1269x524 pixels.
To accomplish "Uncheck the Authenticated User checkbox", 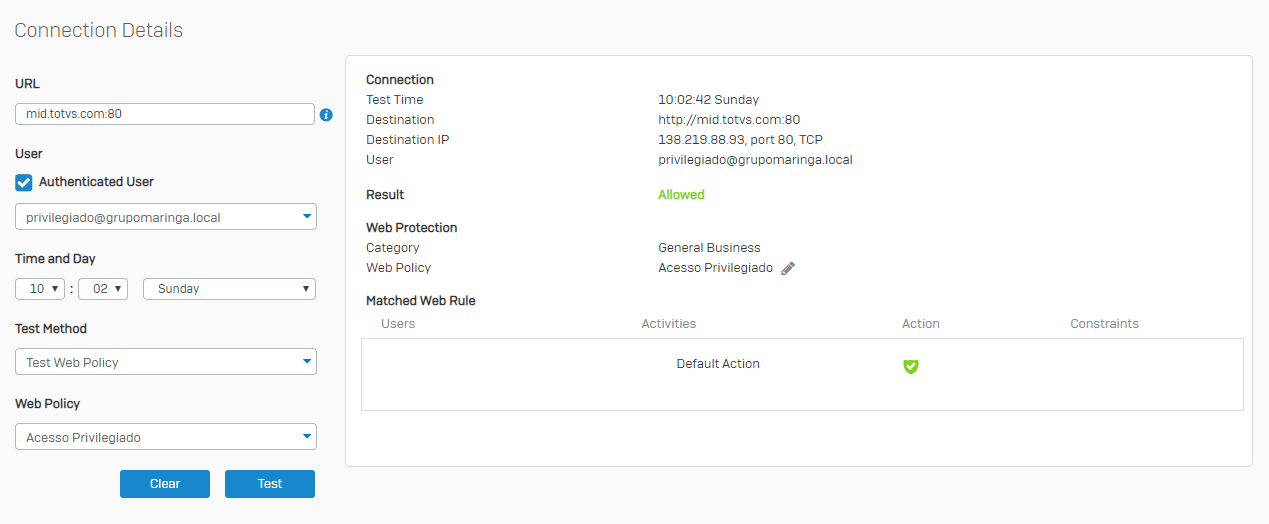I will click(24, 183).
